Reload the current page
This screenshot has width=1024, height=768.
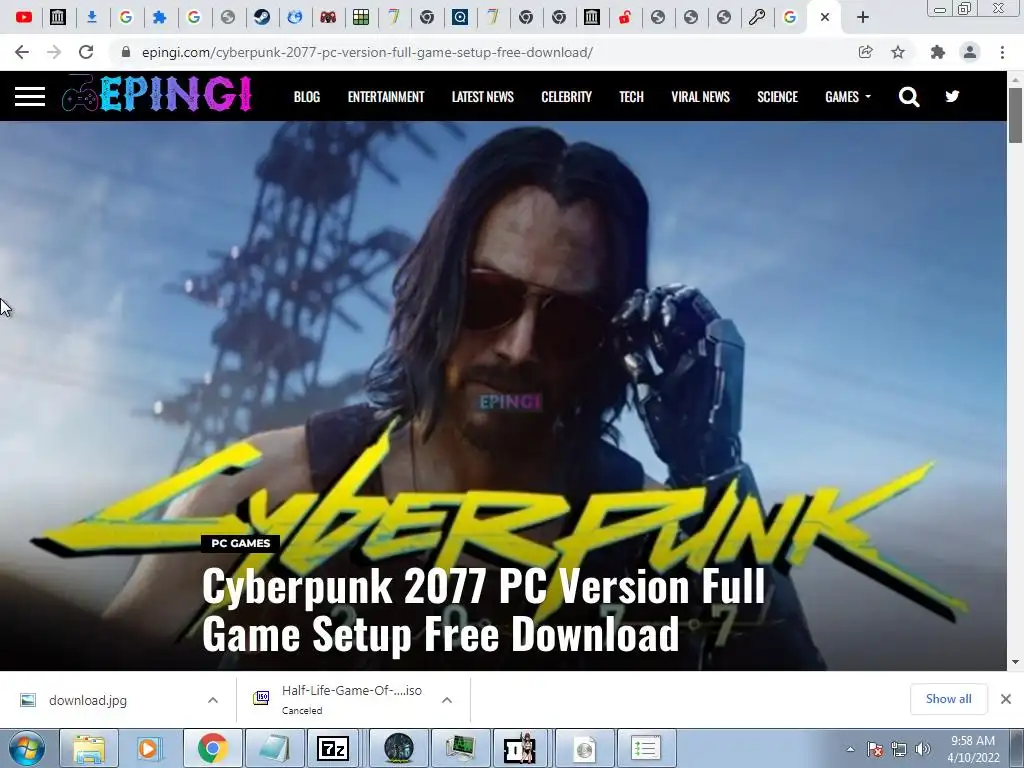pyautogui.click(x=86, y=52)
